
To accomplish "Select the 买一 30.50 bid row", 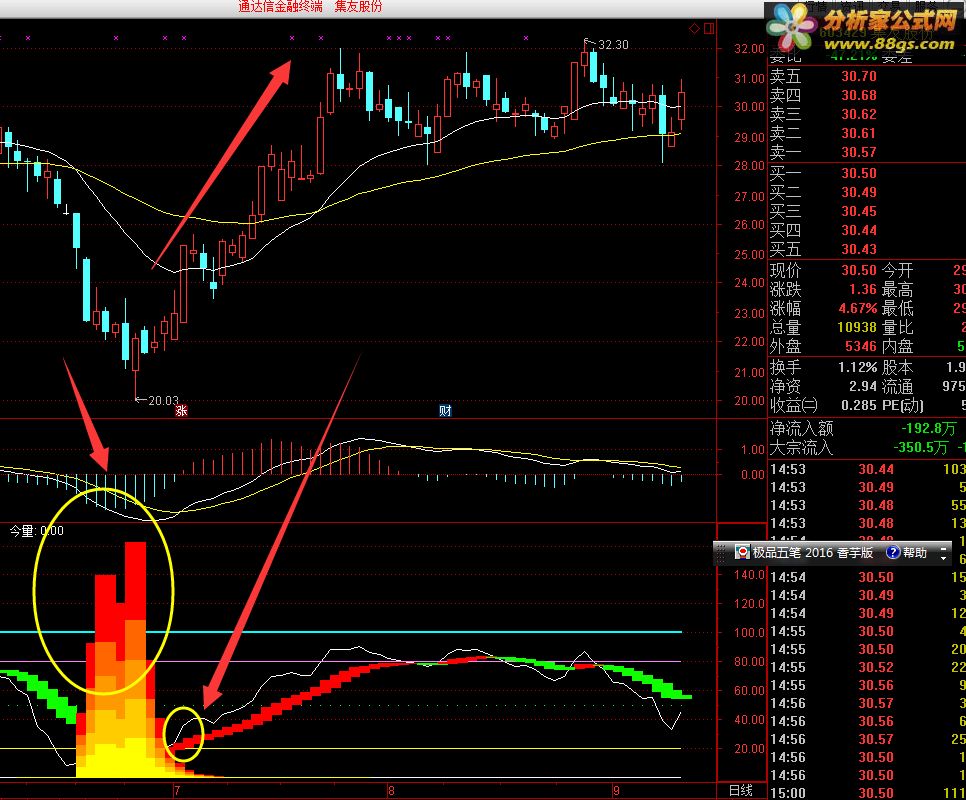I will (867, 173).
